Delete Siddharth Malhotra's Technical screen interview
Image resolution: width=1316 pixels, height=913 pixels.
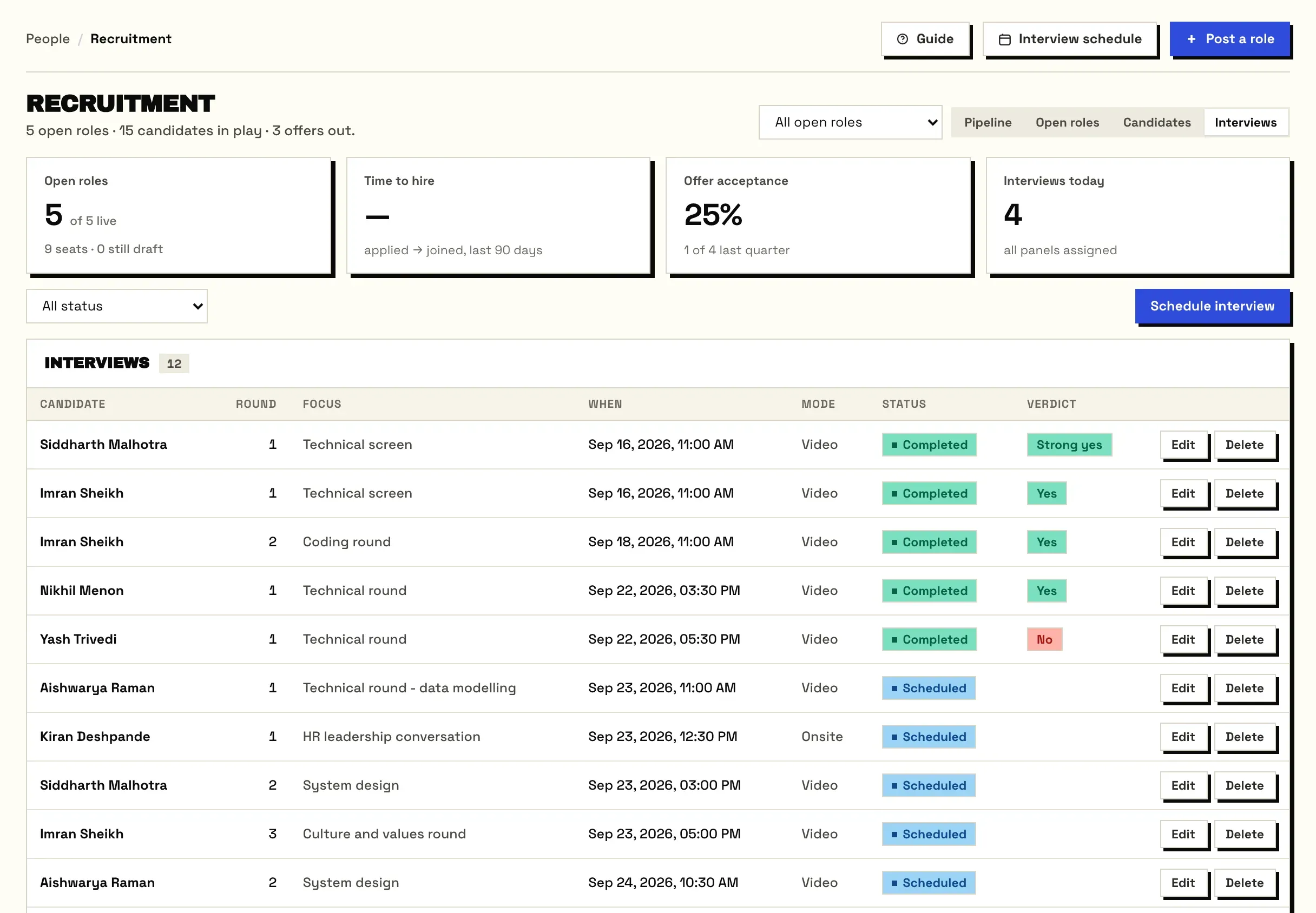(1244, 445)
